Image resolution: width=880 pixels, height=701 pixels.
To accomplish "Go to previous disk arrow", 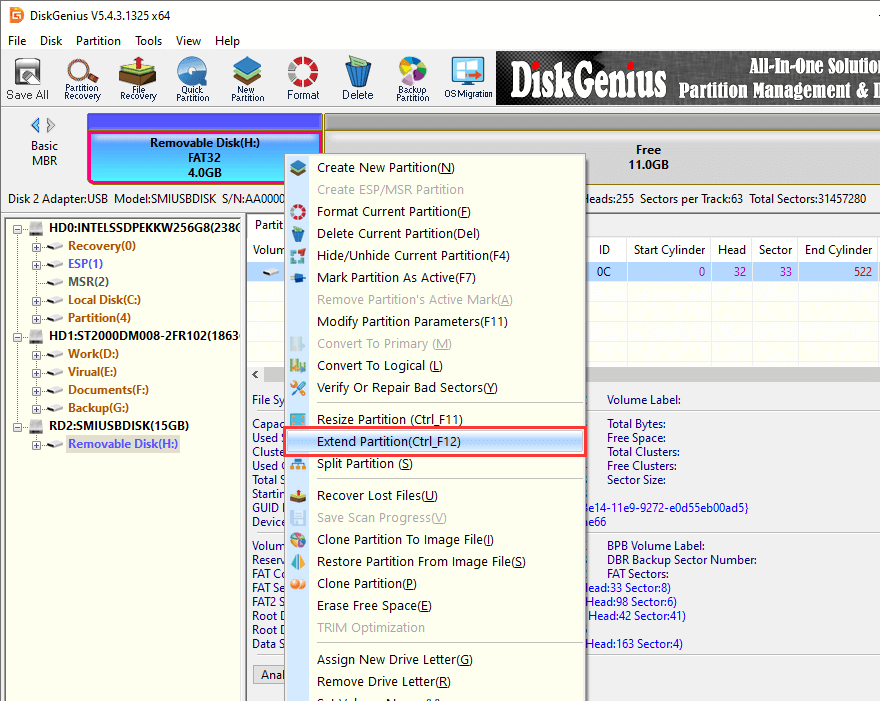I will point(36,125).
